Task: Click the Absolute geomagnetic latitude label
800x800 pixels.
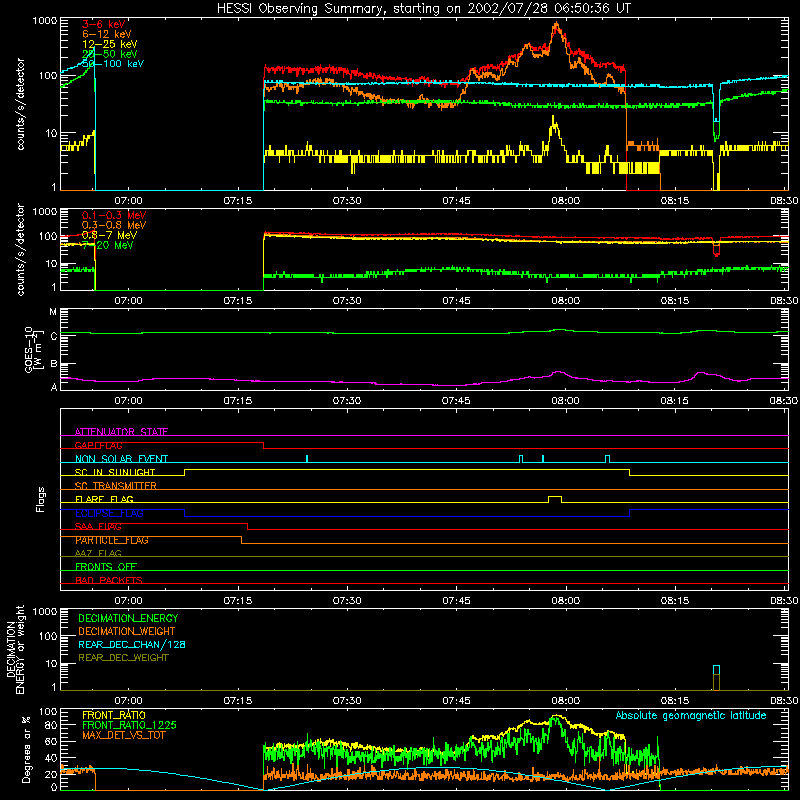Action: tap(691, 715)
